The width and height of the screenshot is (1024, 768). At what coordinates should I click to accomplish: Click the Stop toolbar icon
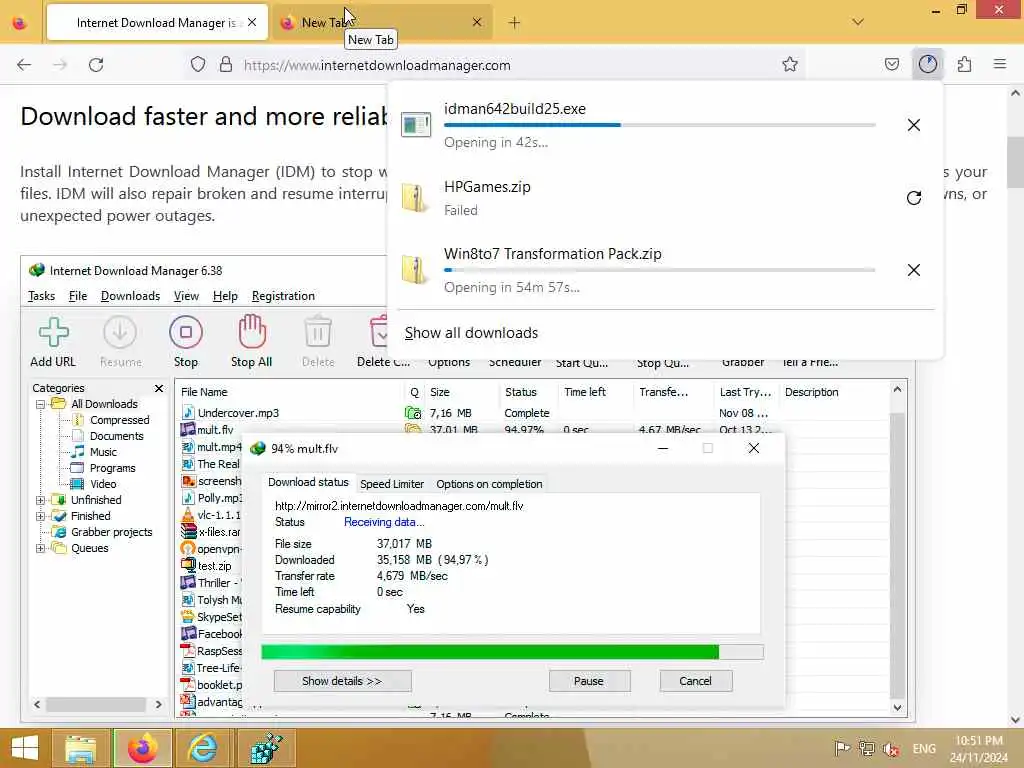[x=185, y=342]
